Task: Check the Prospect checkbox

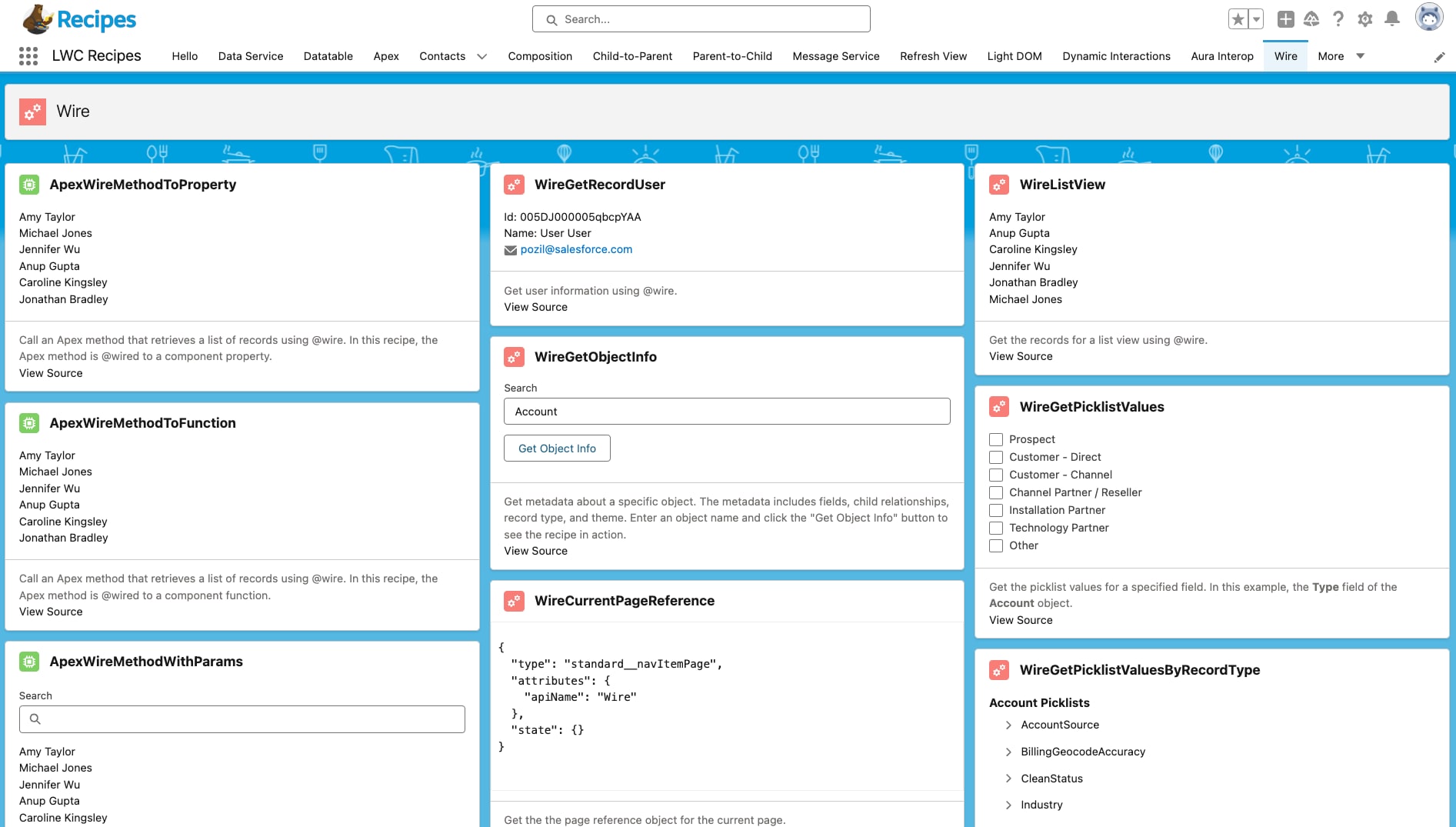Action: pyautogui.click(x=996, y=439)
